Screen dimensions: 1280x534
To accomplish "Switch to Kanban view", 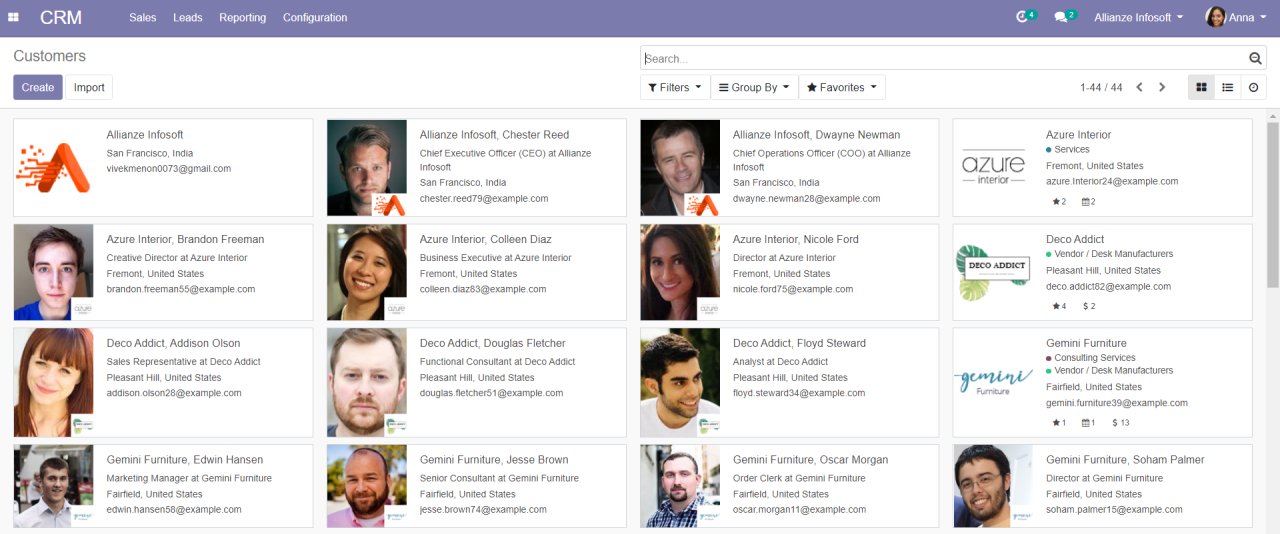I will pyautogui.click(x=1201, y=88).
